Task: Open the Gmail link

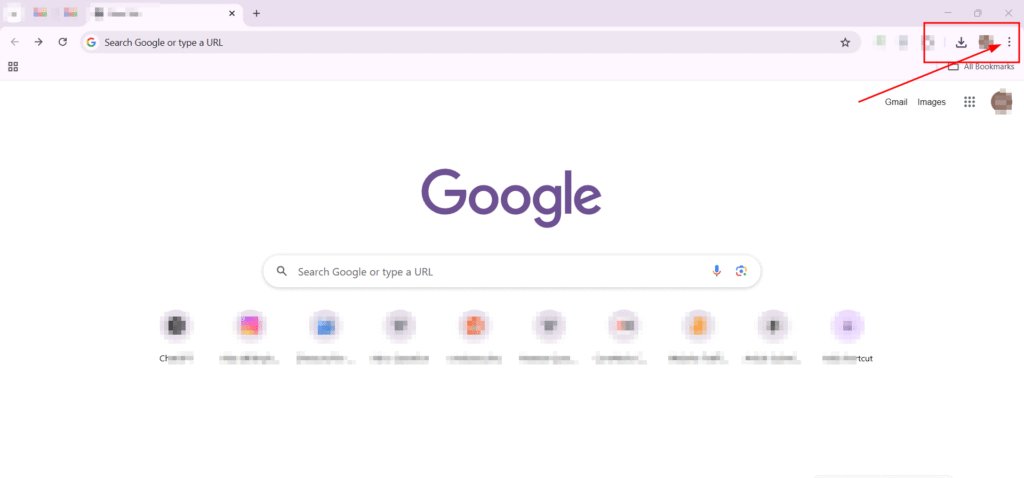Action: (896, 102)
